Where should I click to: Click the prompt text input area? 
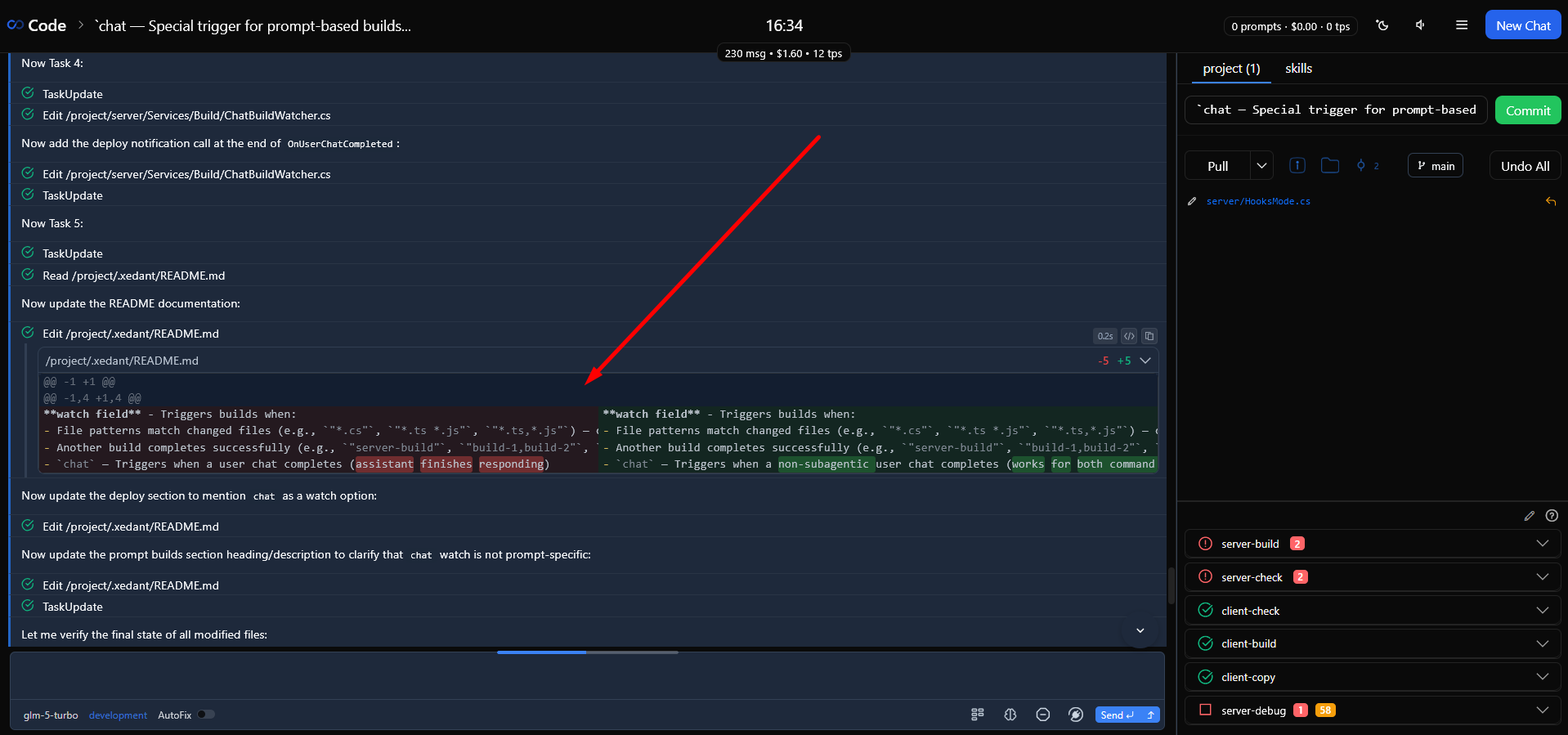click(x=587, y=675)
